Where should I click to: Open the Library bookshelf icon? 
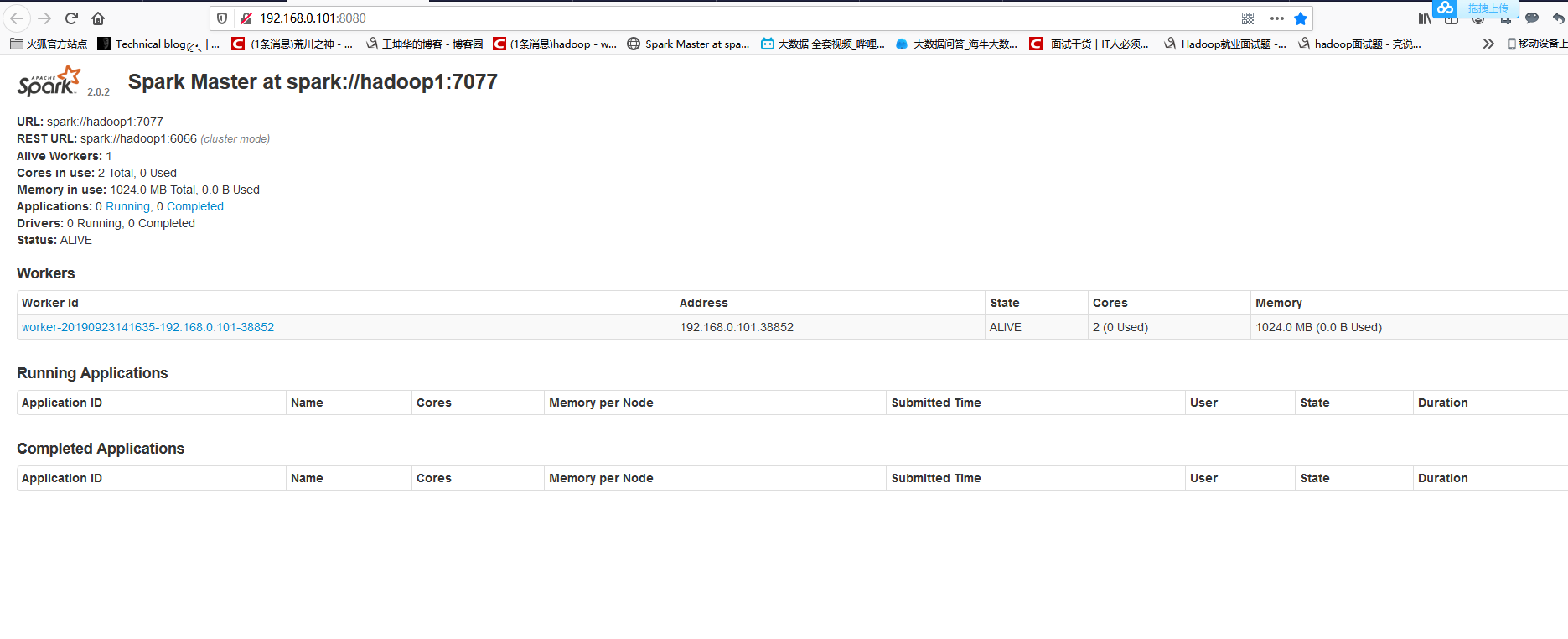[1425, 18]
